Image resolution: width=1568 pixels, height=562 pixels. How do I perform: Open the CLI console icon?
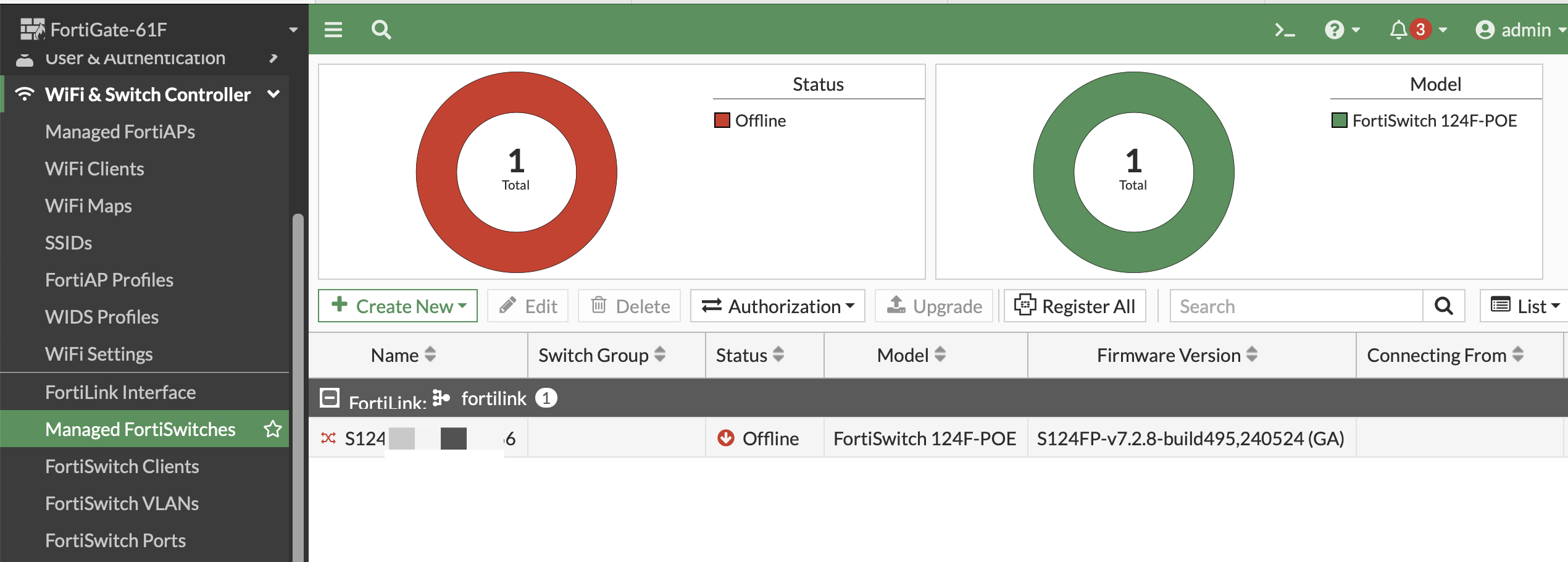tap(1285, 30)
